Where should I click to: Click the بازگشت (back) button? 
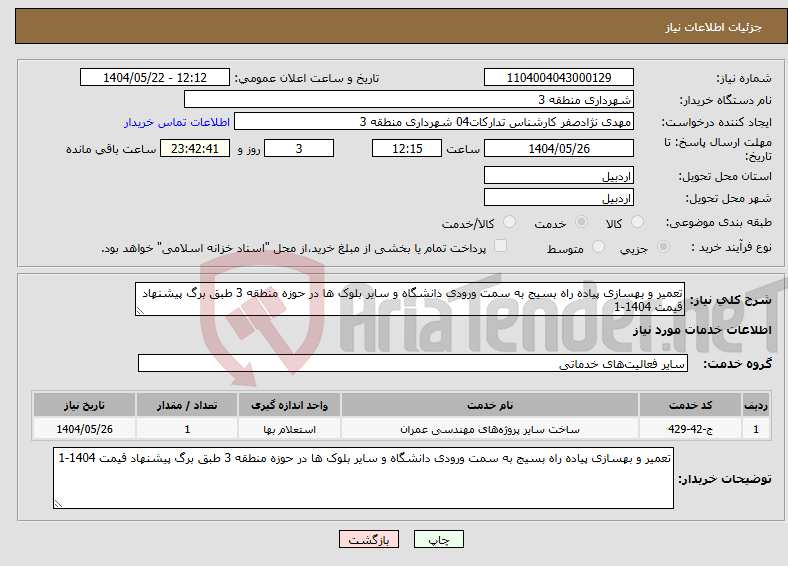pos(369,539)
